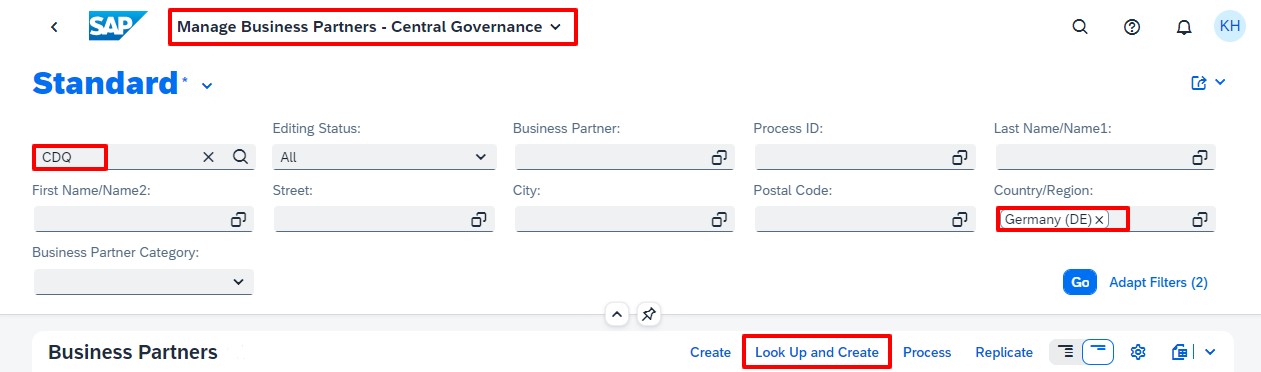Open the KH user profile avatar
The height and width of the screenshot is (372, 1261).
(x=1230, y=26)
